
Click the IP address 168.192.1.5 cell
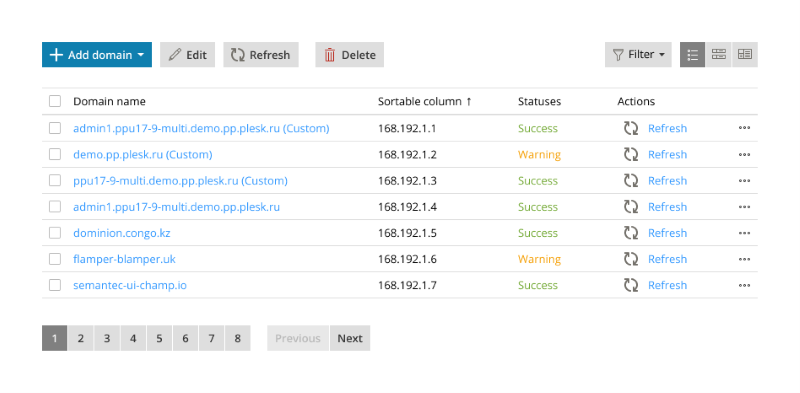407,233
